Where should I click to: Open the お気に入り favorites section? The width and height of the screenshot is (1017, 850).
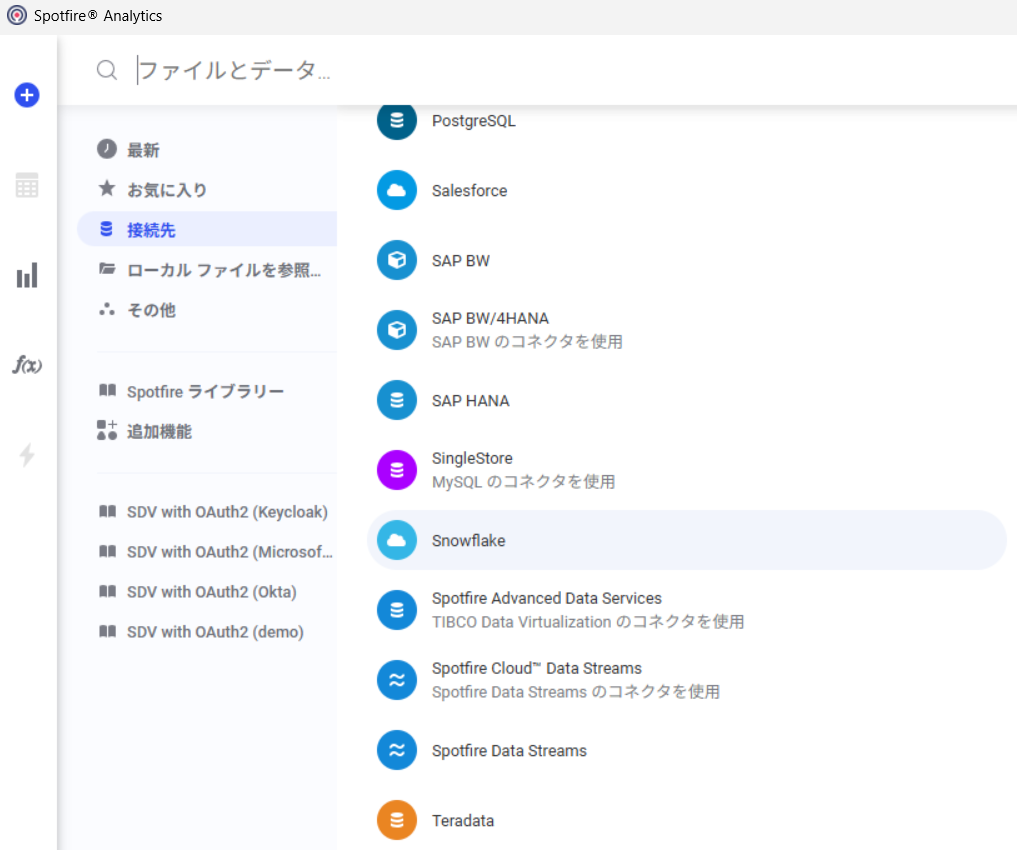coord(207,189)
